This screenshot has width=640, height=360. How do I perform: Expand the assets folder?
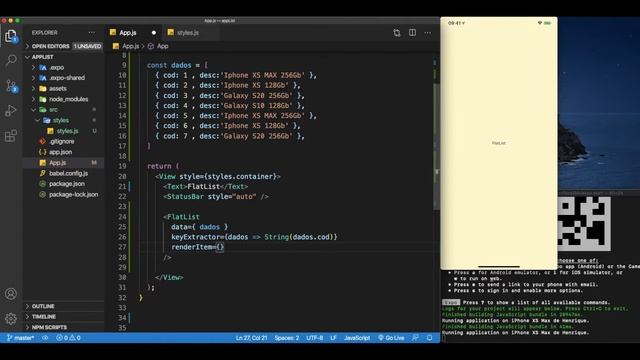(x=58, y=88)
